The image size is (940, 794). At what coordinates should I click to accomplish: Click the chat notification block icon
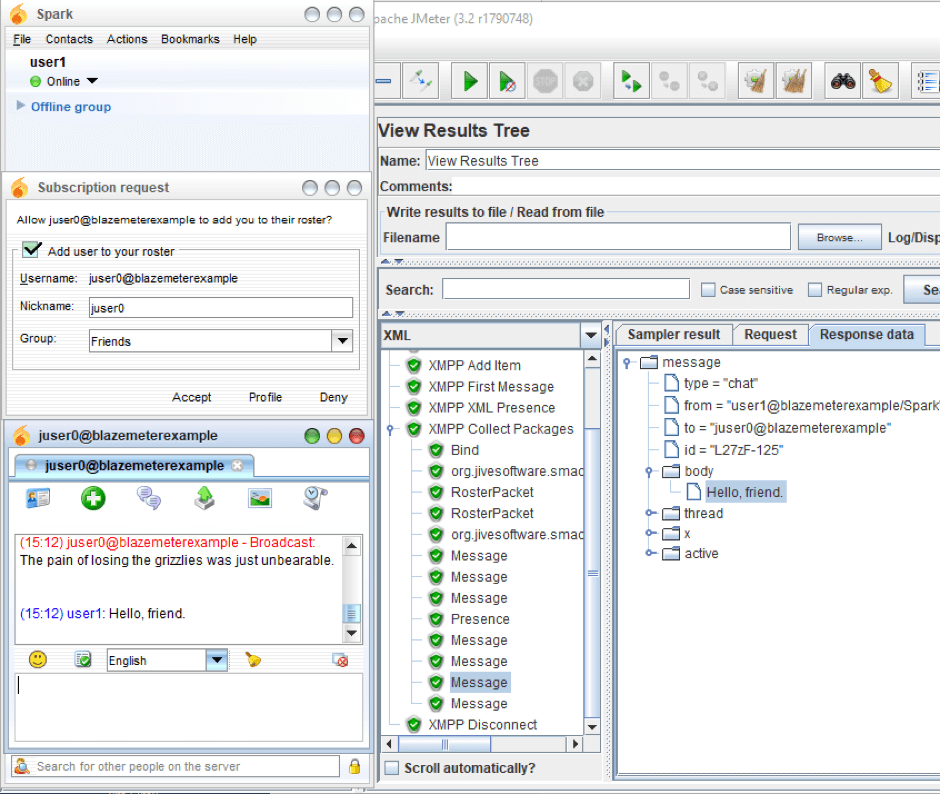coord(341,660)
